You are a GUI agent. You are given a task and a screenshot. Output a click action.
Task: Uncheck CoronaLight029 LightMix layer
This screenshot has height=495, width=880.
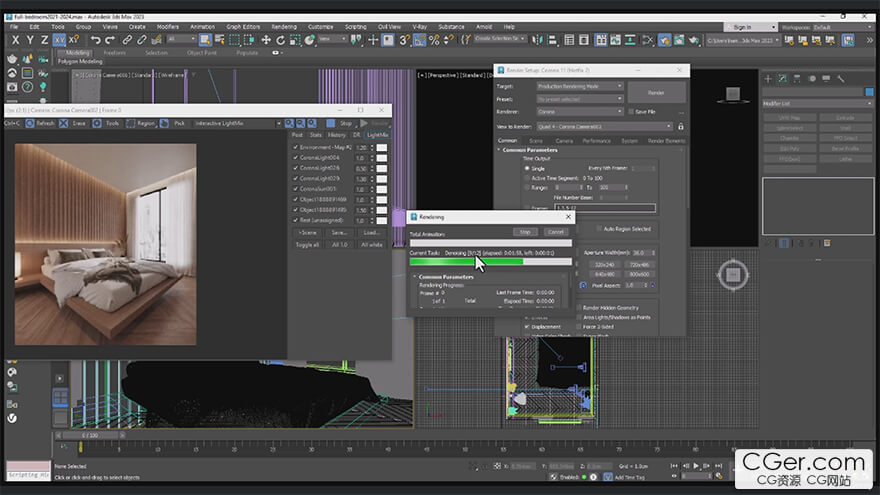point(295,178)
